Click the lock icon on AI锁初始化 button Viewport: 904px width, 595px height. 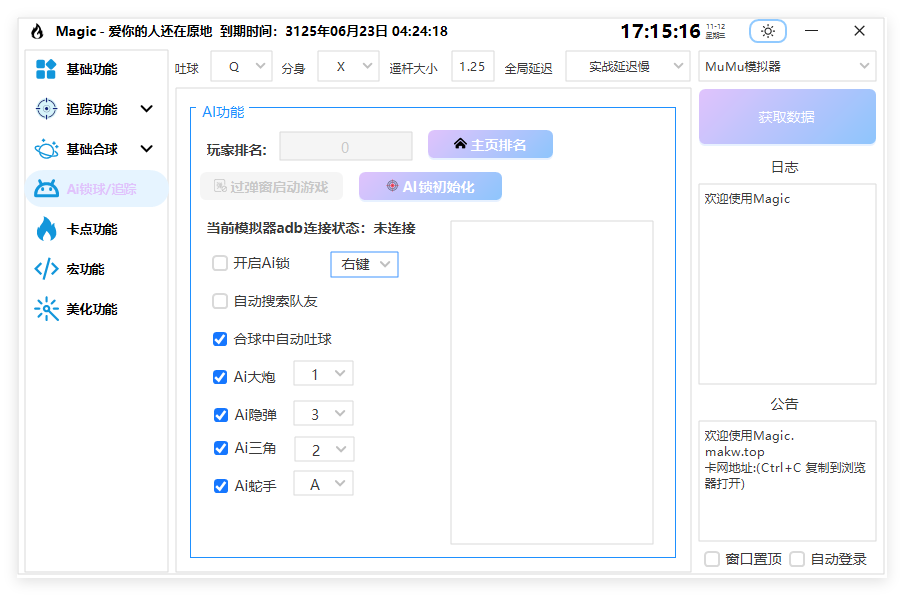click(x=391, y=186)
